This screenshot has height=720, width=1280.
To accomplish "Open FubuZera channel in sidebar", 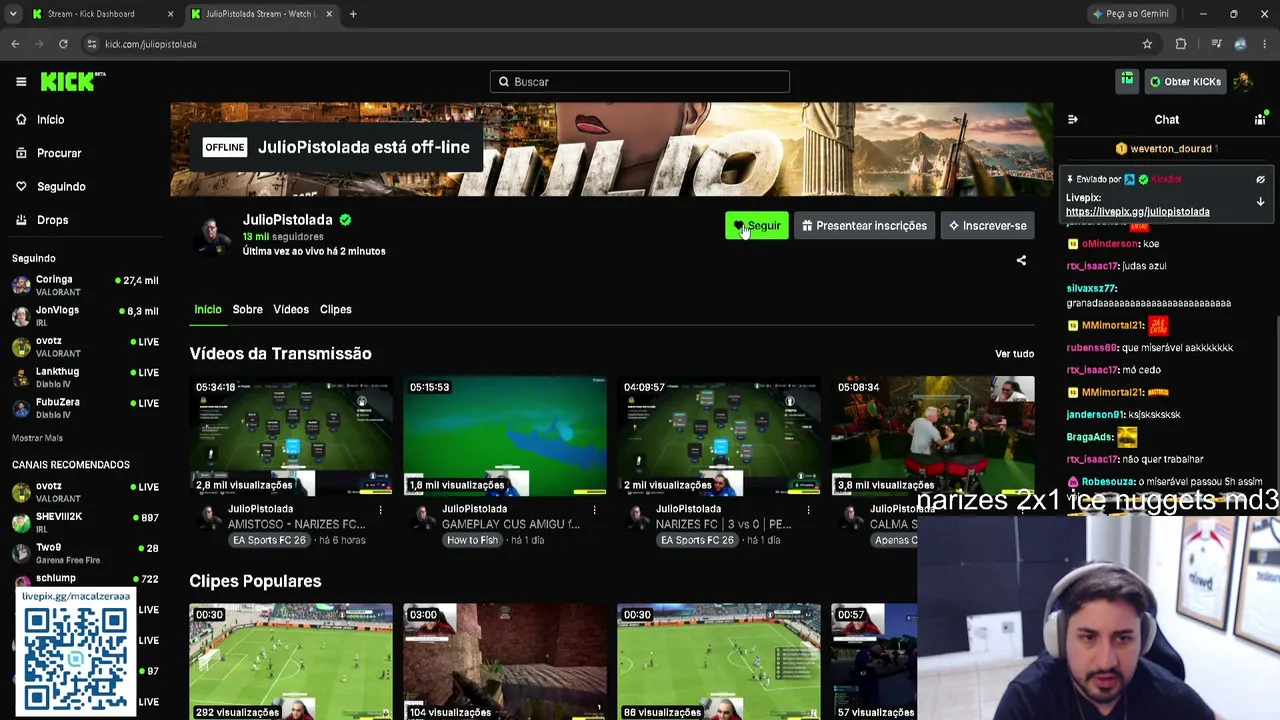I will click(x=85, y=407).
